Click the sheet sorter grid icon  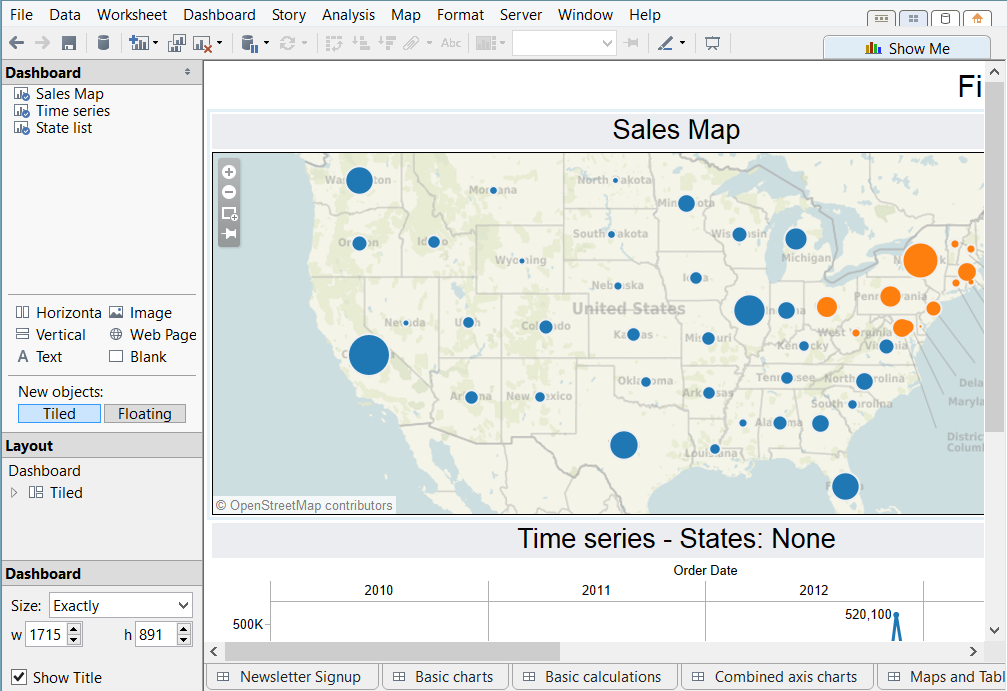coord(913,19)
